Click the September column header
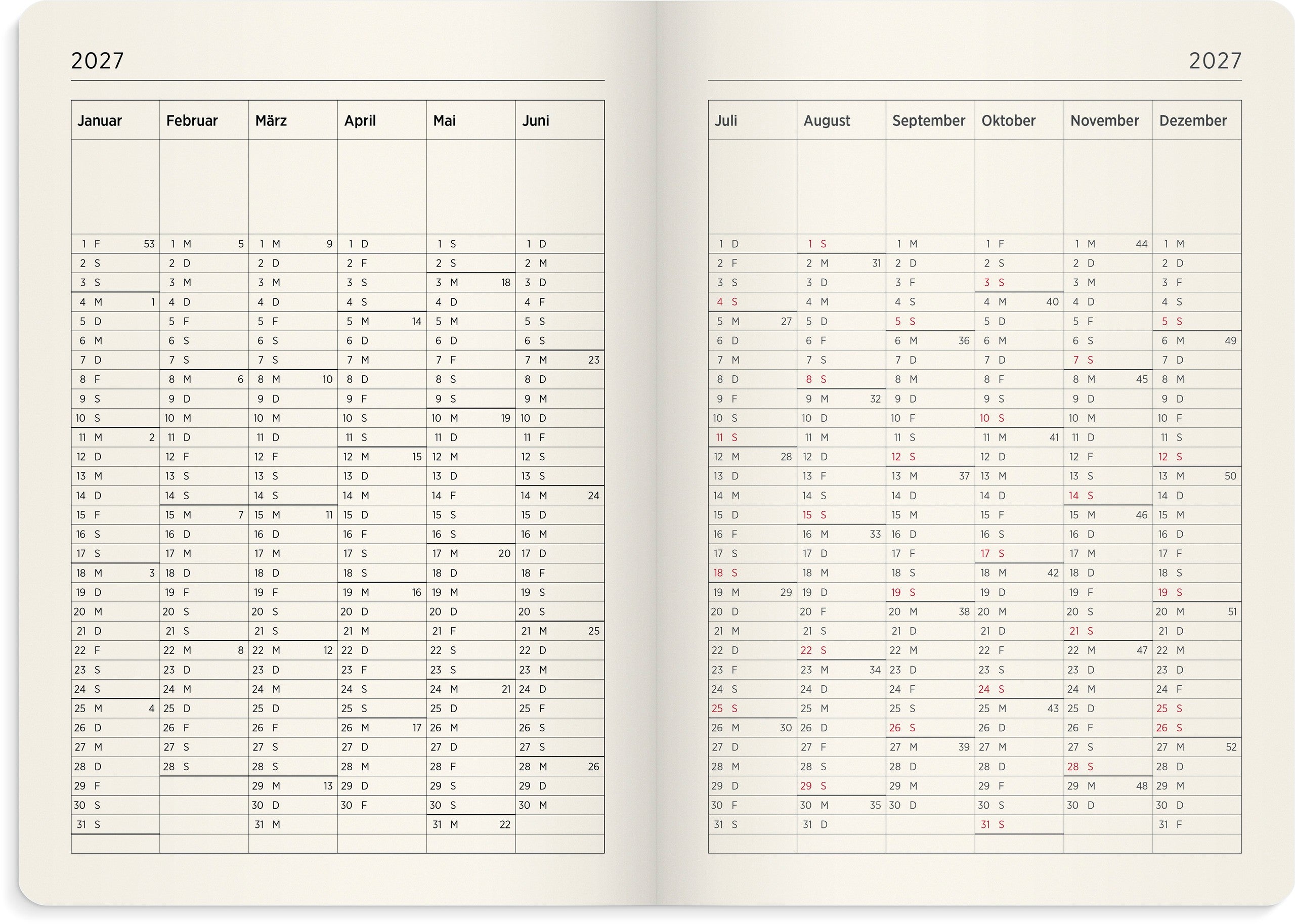The width and height of the screenshot is (1295, 924). 929,120
